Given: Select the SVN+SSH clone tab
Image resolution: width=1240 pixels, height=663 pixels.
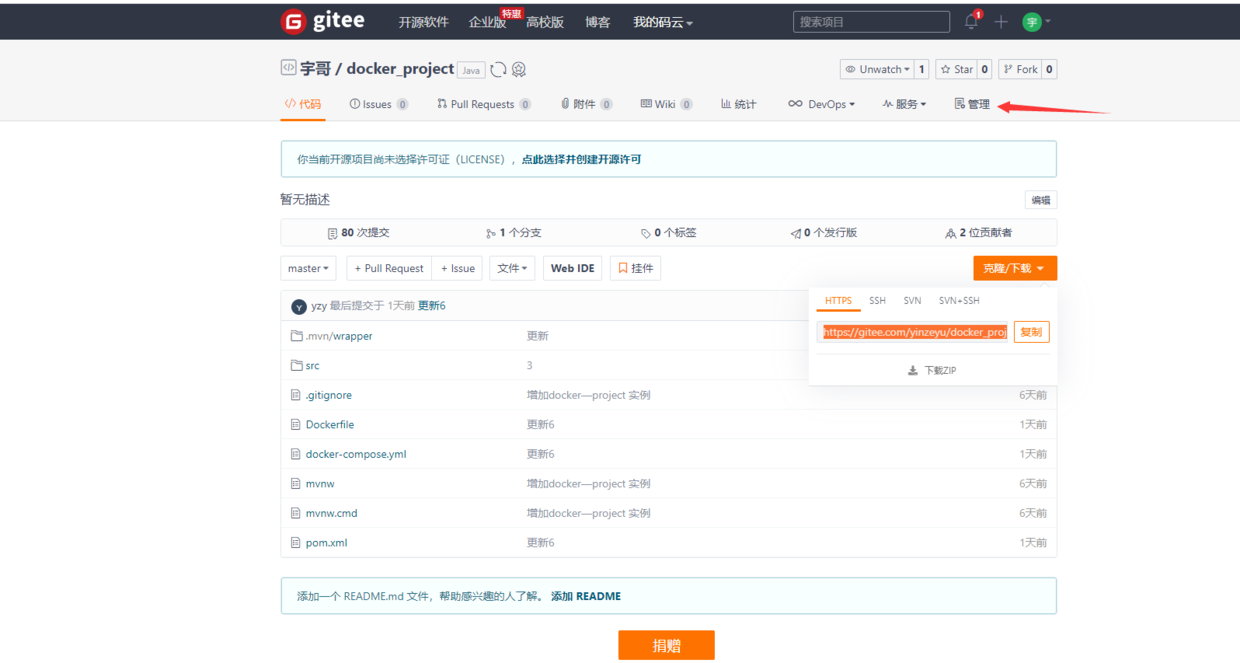Looking at the screenshot, I should click(x=959, y=300).
